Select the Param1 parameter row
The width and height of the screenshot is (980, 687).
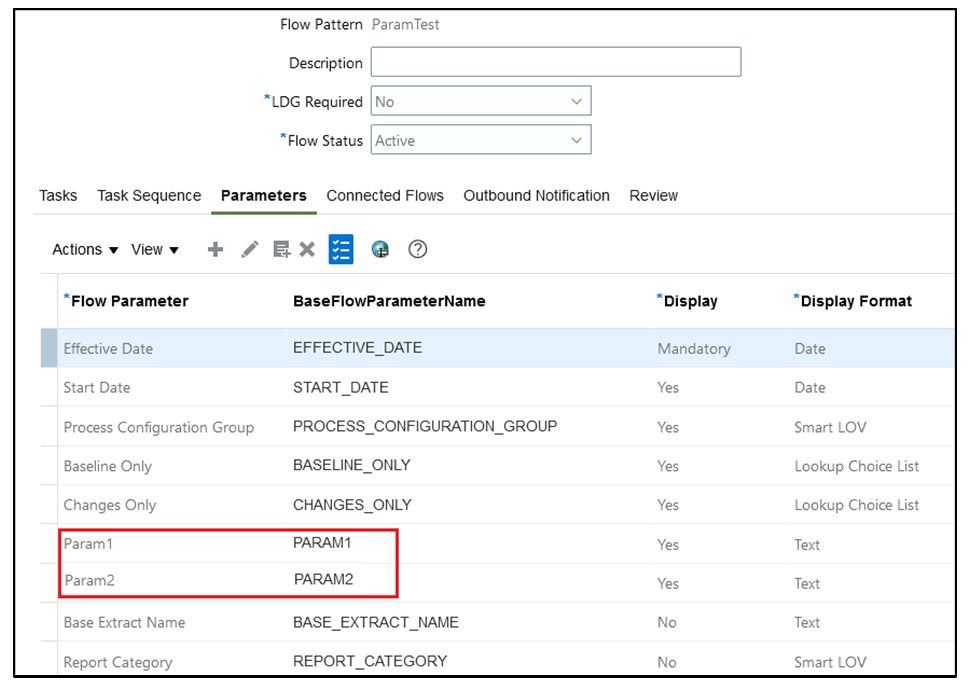[85, 545]
